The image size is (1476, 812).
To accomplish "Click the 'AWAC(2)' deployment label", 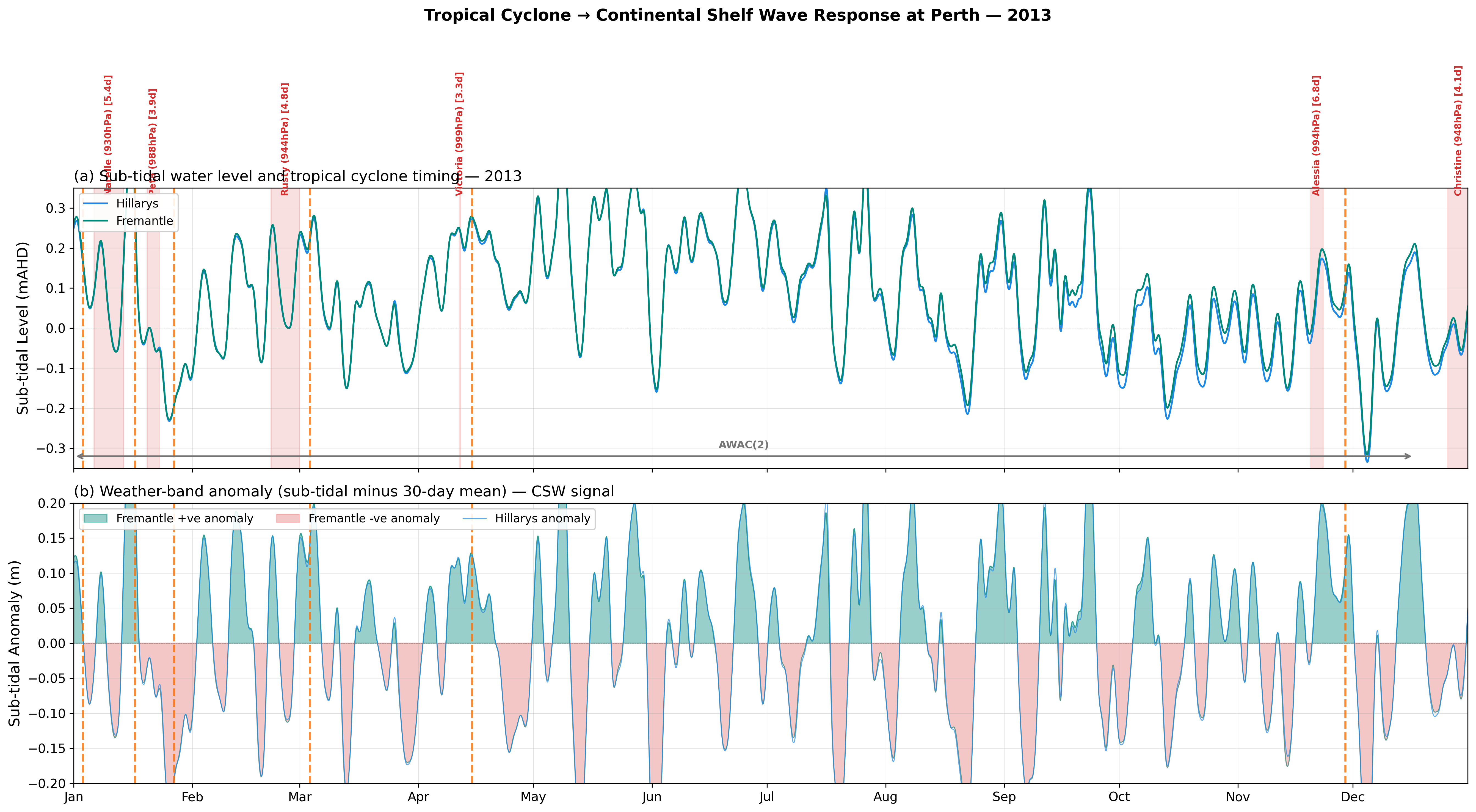I will pos(744,445).
